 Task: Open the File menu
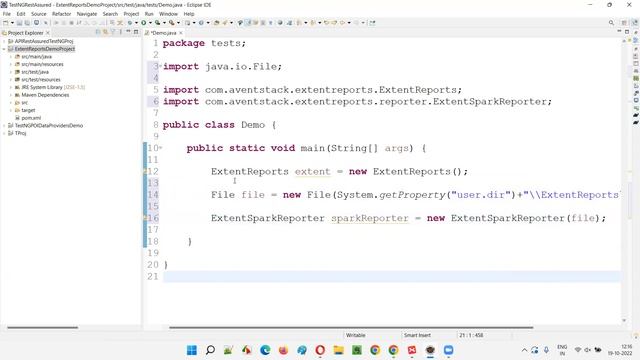tap(7, 14)
